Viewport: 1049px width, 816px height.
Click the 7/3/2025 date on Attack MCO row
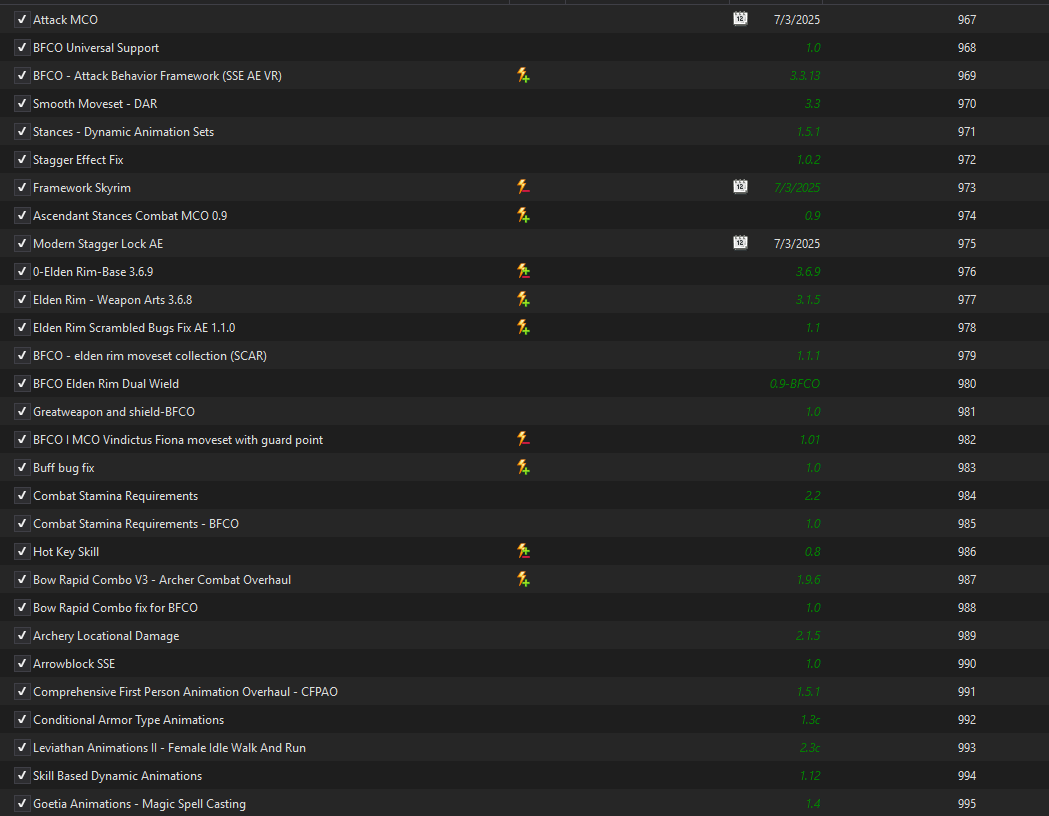coord(797,19)
